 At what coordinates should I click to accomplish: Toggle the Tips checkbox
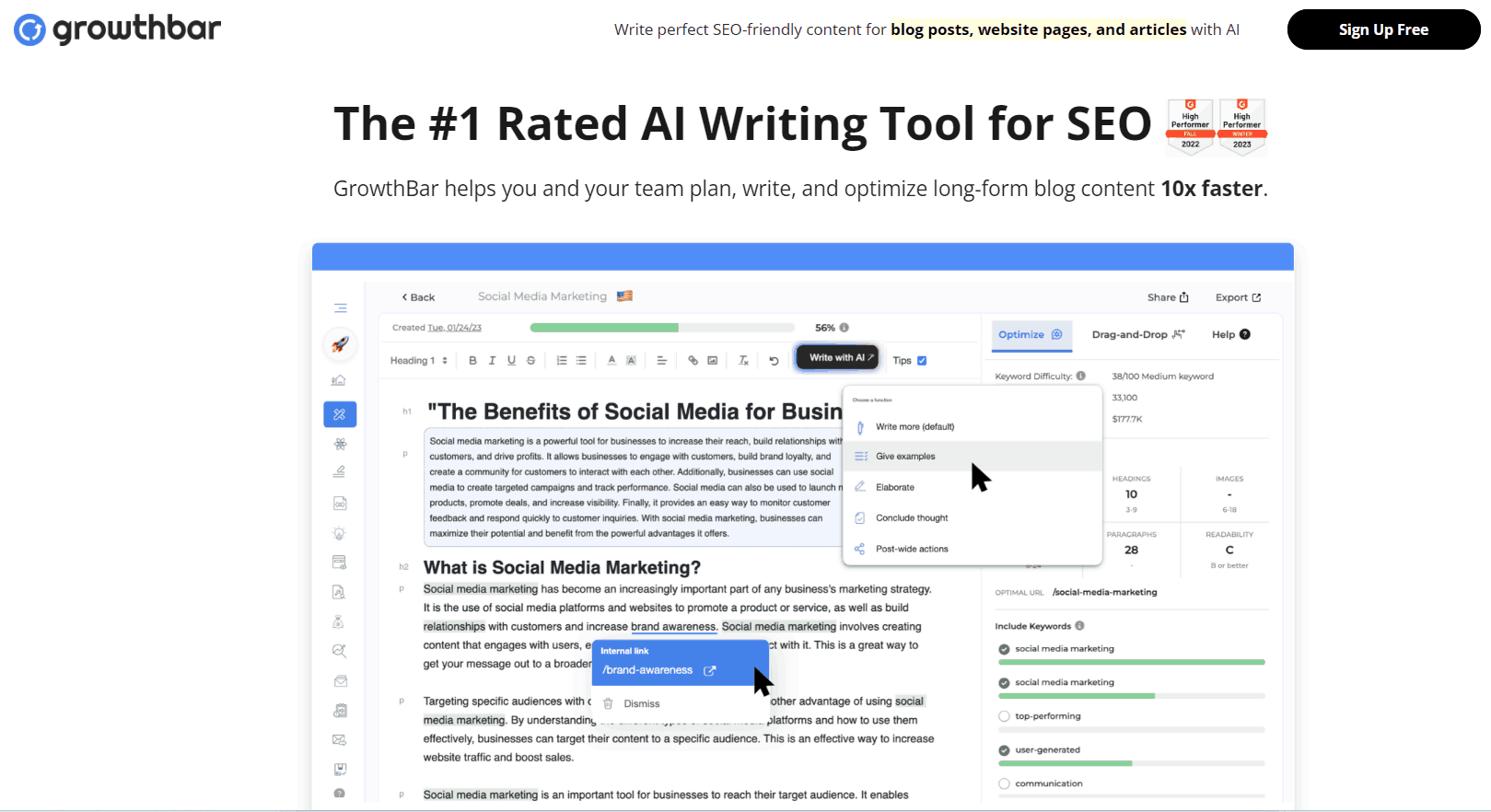[x=922, y=361]
